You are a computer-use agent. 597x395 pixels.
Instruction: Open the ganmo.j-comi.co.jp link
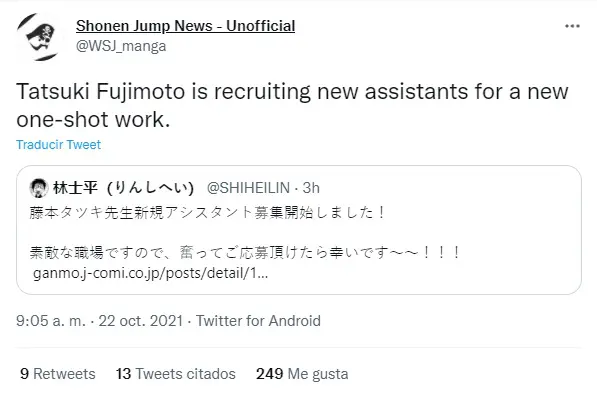point(151,273)
